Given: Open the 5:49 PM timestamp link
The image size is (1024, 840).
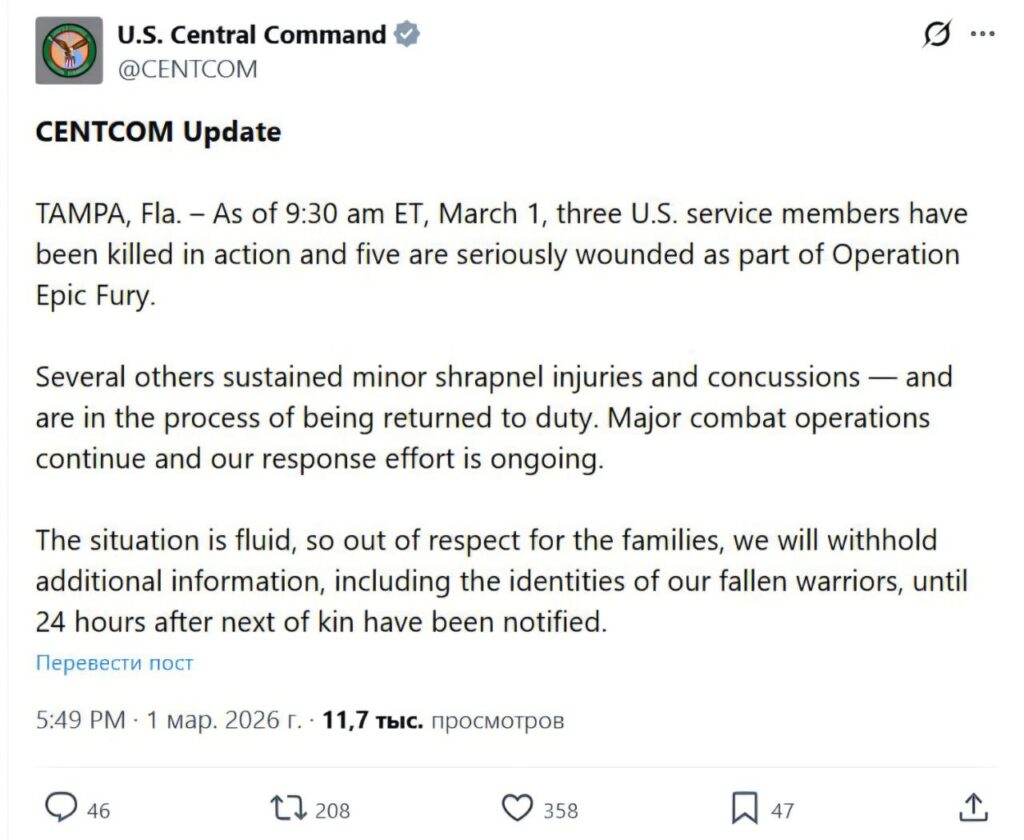Looking at the screenshot, I should [x=80, y=720].
